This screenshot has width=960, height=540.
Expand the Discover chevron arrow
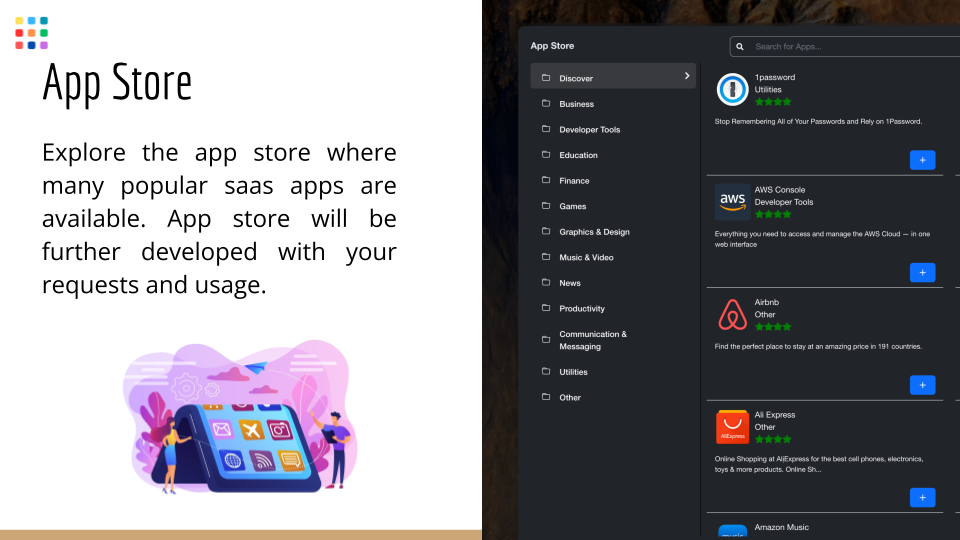tap(687, 76)
